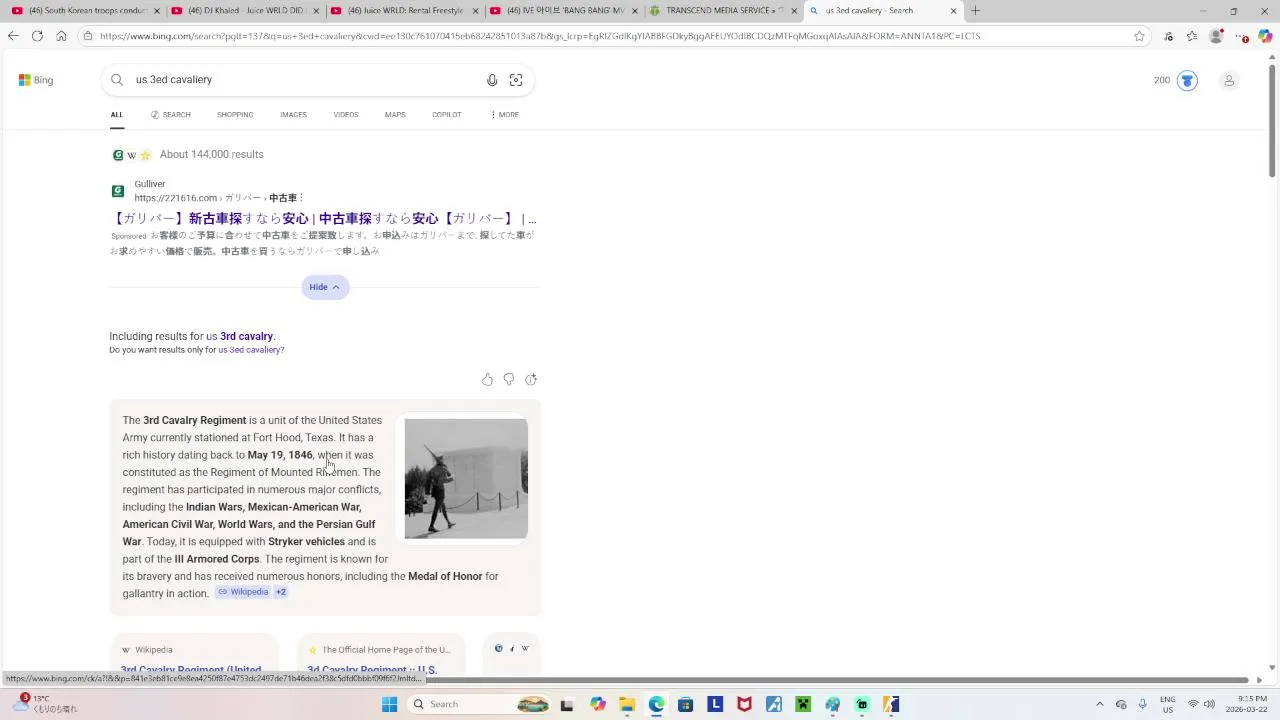Open volume controls from the speaker icon

click(1210, 704)
